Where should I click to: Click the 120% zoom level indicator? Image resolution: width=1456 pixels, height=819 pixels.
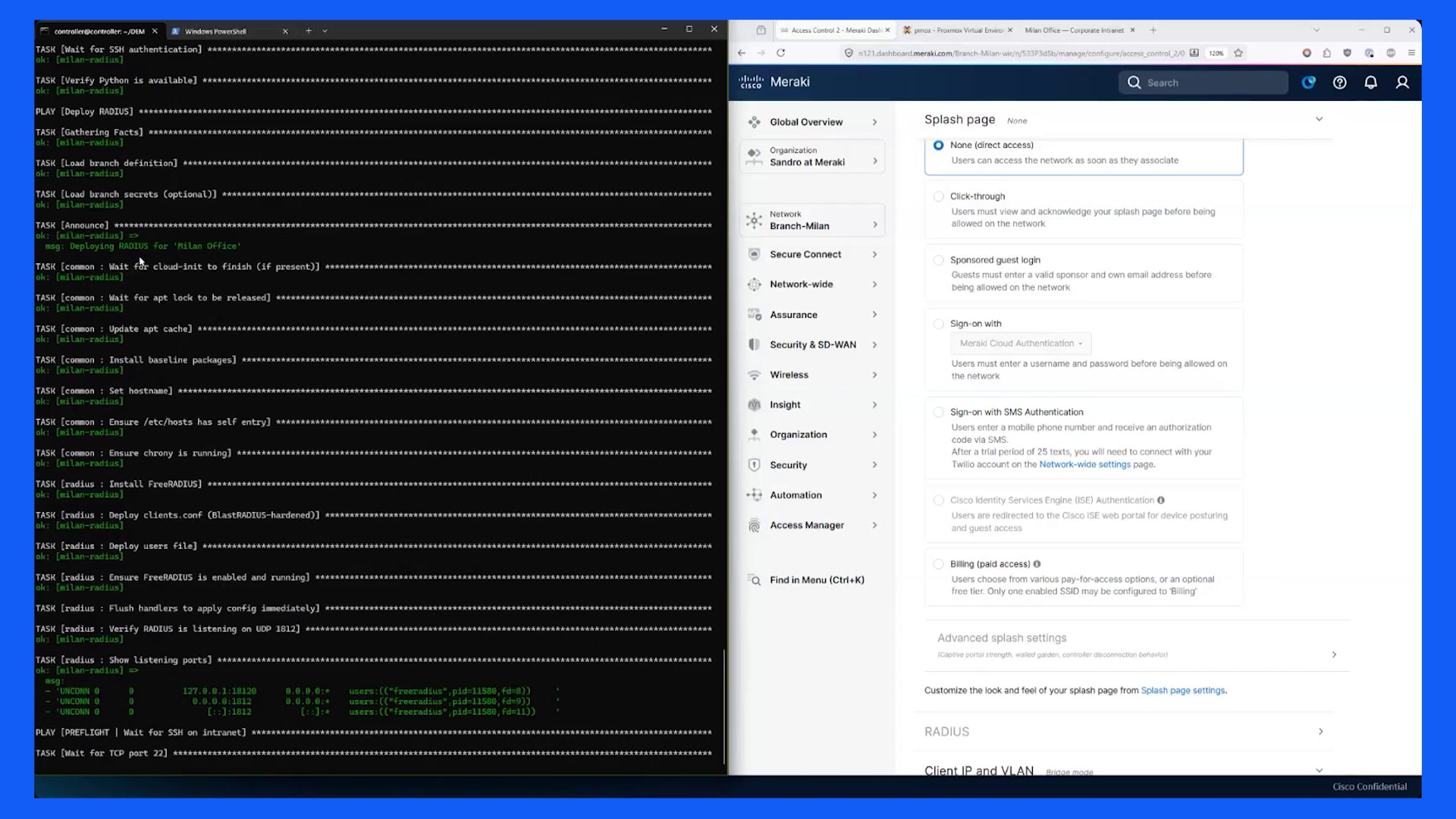click(x=1216, y=53)
